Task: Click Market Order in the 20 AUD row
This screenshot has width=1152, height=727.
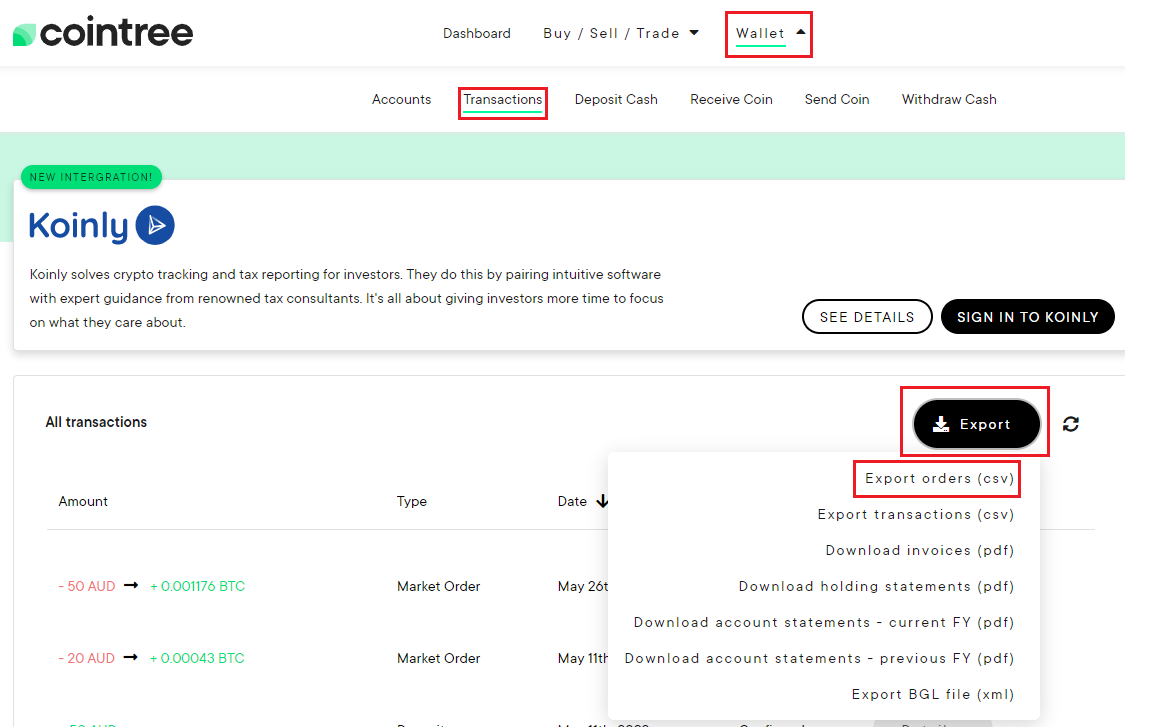Action: 439,658
